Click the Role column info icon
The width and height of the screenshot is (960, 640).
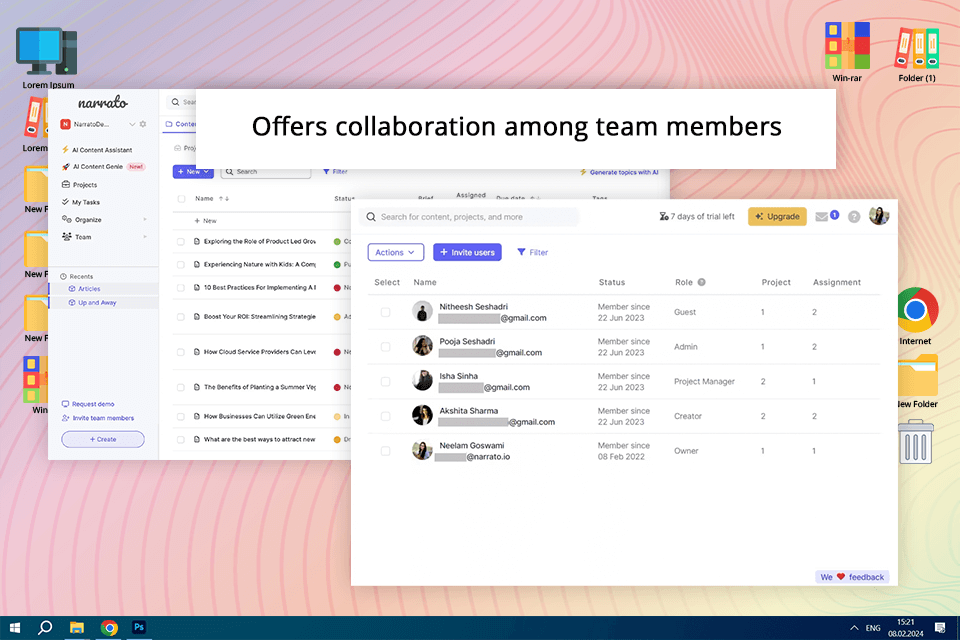(x=702, y=282)
